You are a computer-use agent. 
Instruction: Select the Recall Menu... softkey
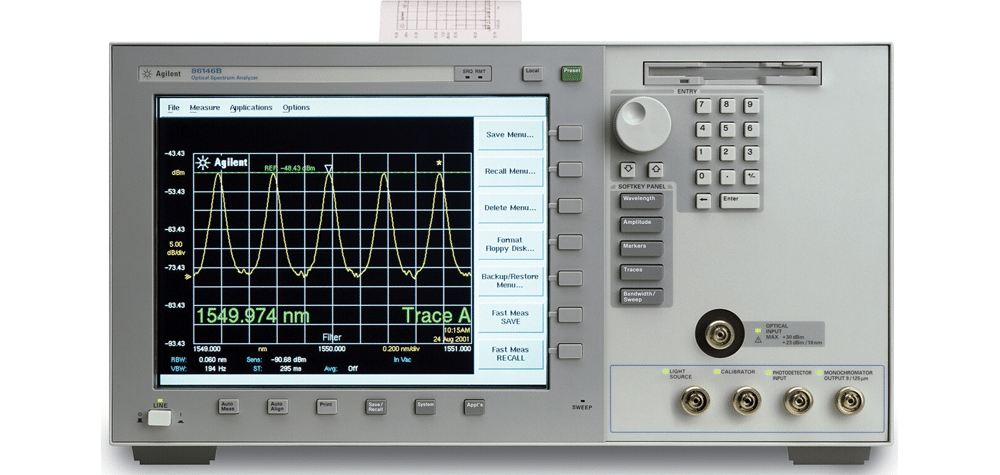pyautogui.click(x=510, y=171)
